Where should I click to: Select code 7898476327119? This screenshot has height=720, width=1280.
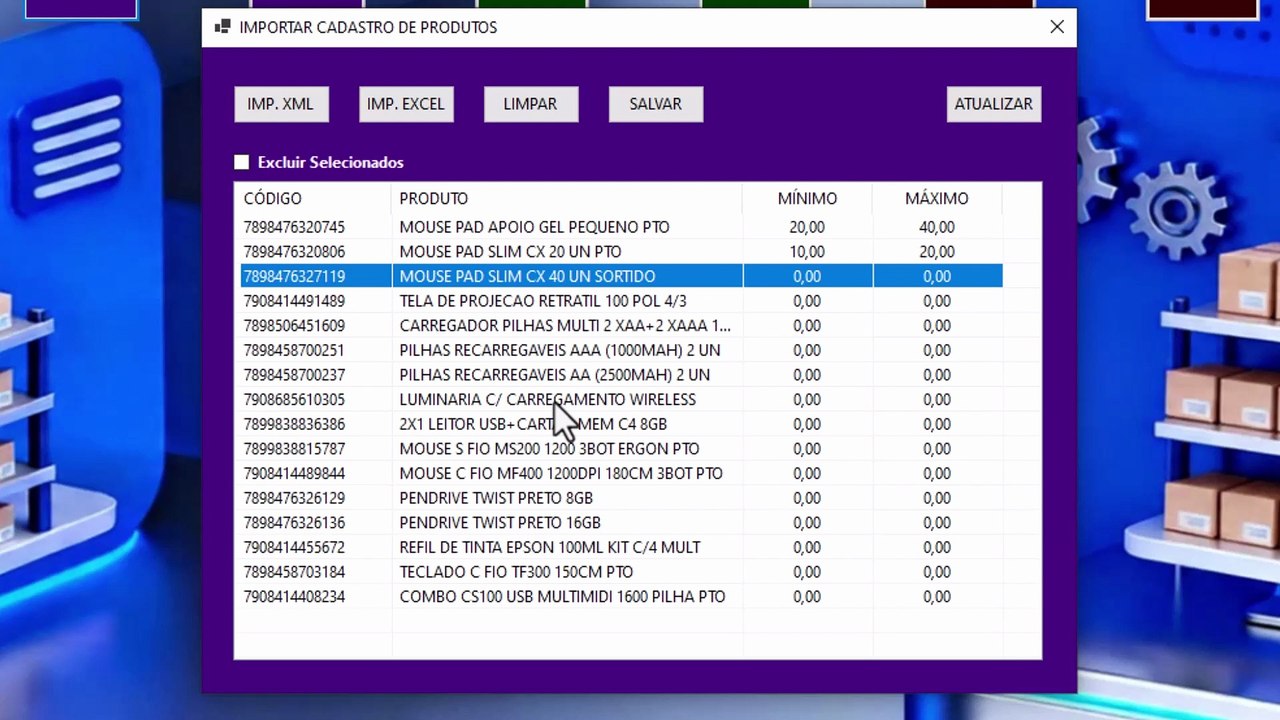(x=294, y=277)
